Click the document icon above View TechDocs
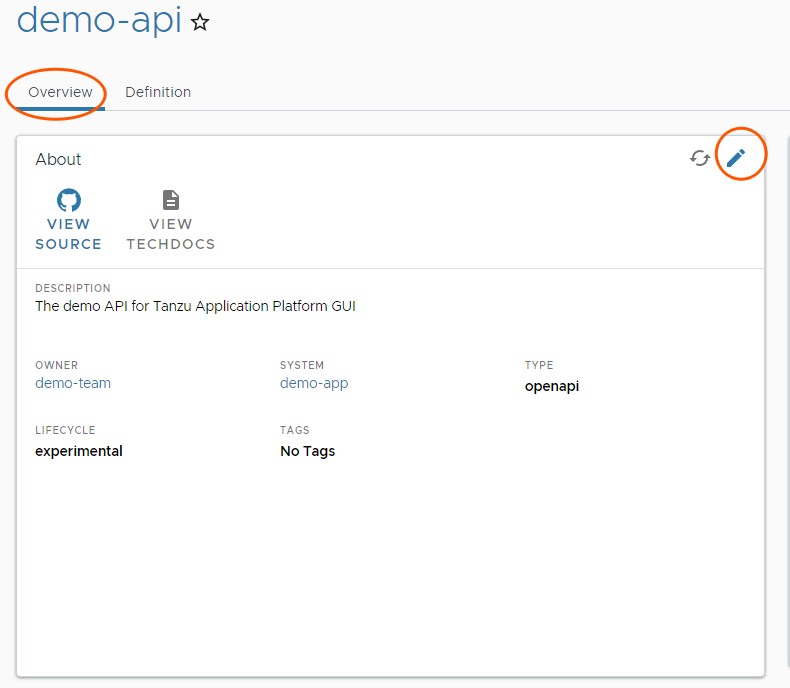The height and width of the screenshot is (688, 790). 171,199
